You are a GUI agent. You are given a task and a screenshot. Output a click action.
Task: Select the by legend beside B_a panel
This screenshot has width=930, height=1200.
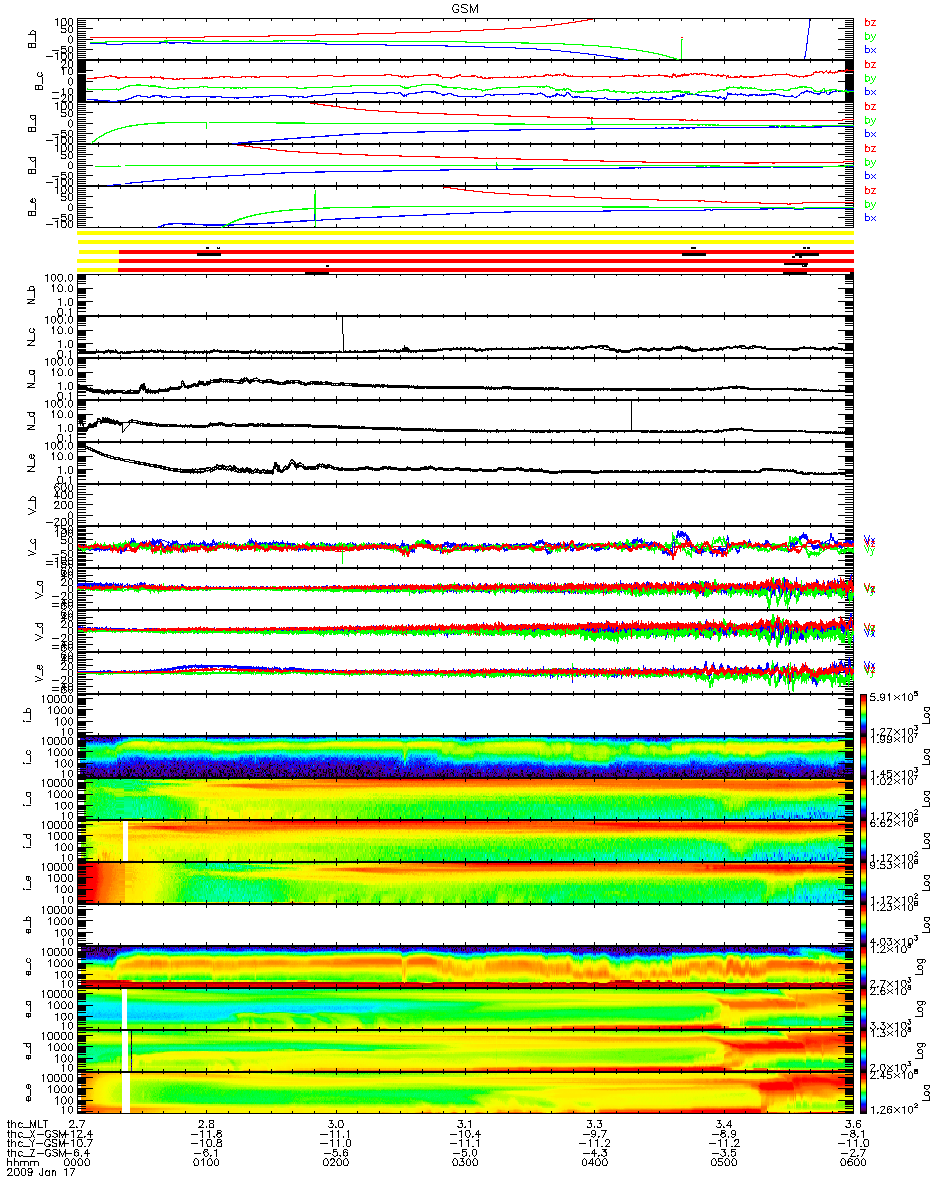(x=869, y=119)
